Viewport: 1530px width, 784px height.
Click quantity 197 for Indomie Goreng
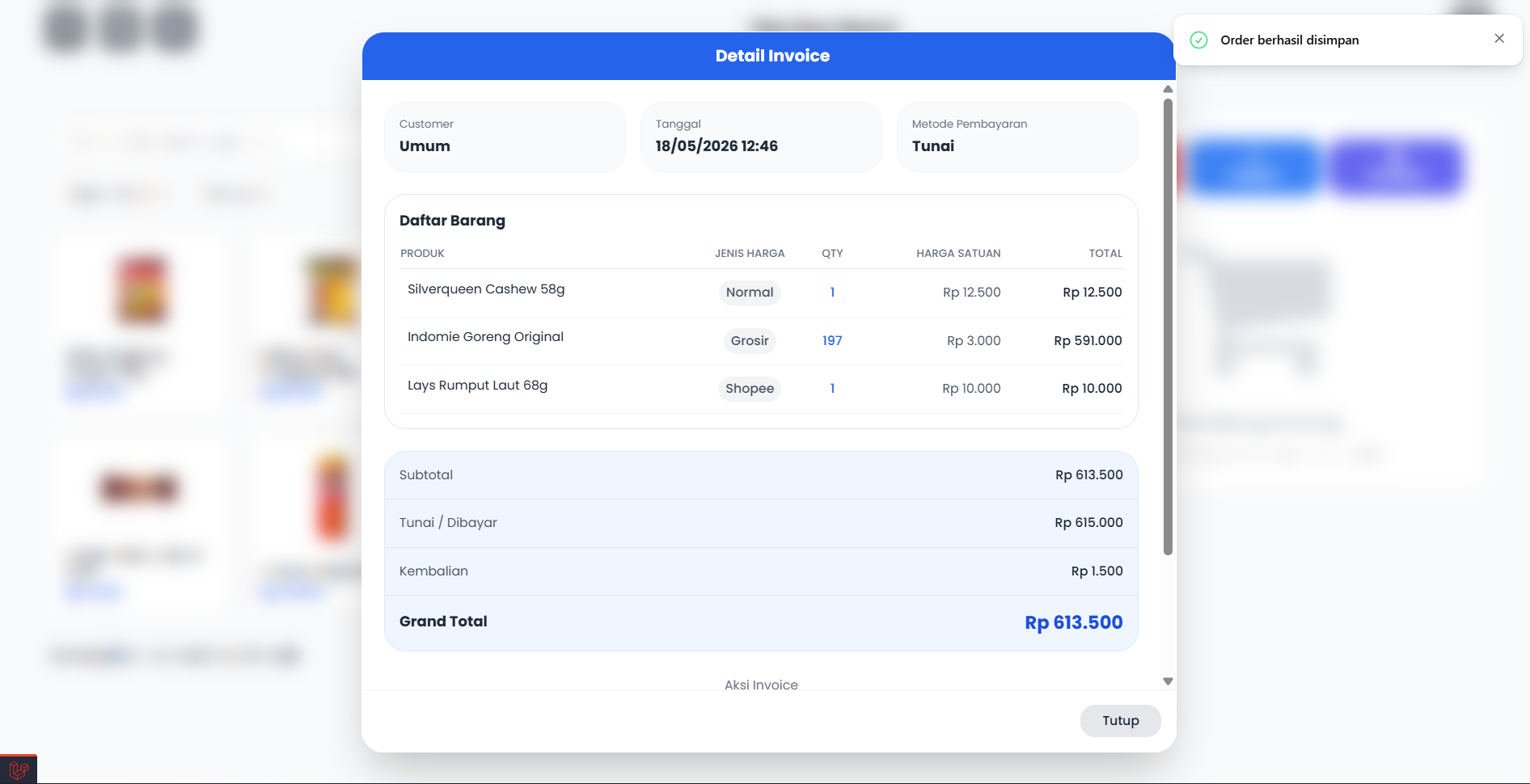point(832,341)
